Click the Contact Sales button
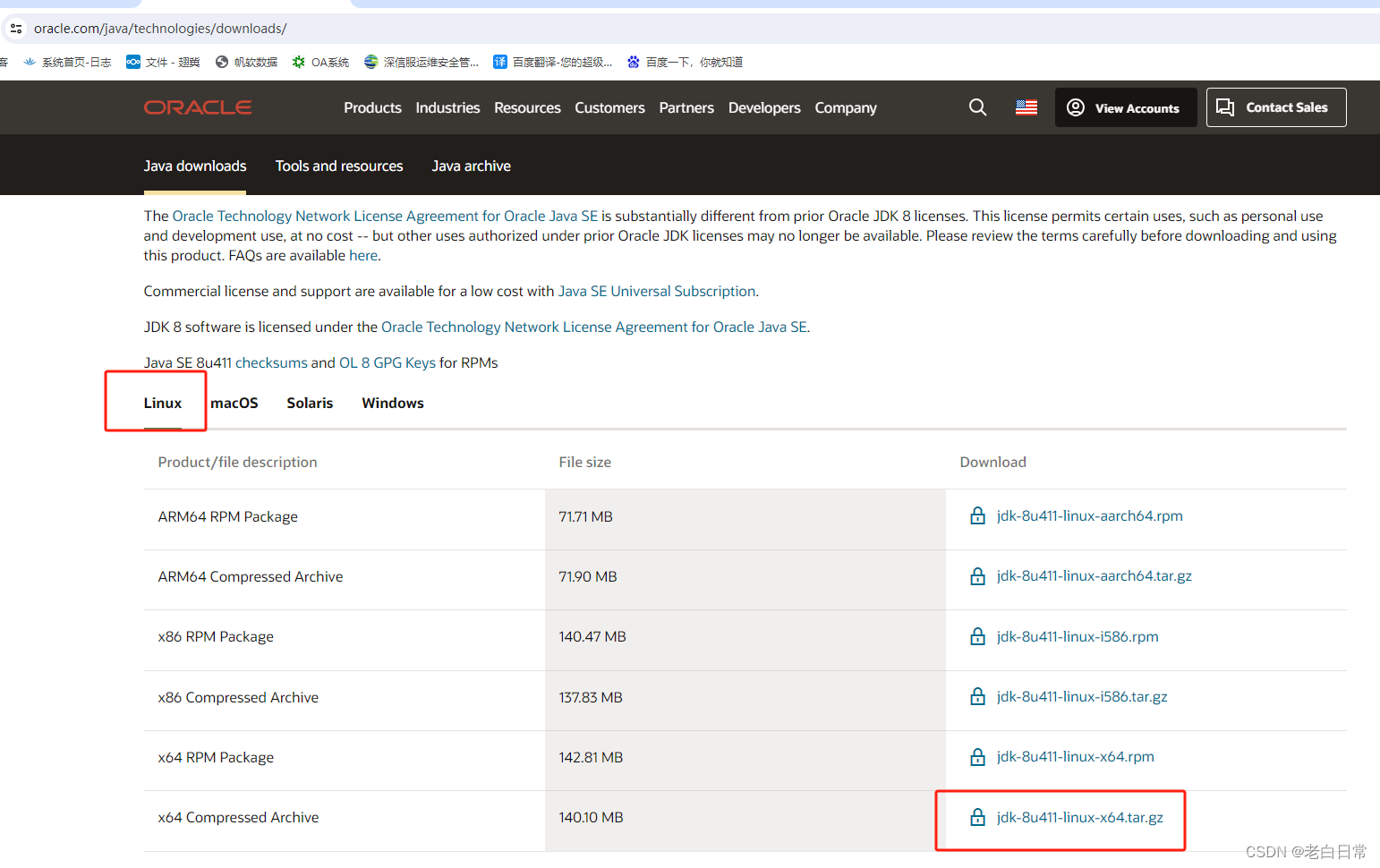 (x=1276, y=107)
